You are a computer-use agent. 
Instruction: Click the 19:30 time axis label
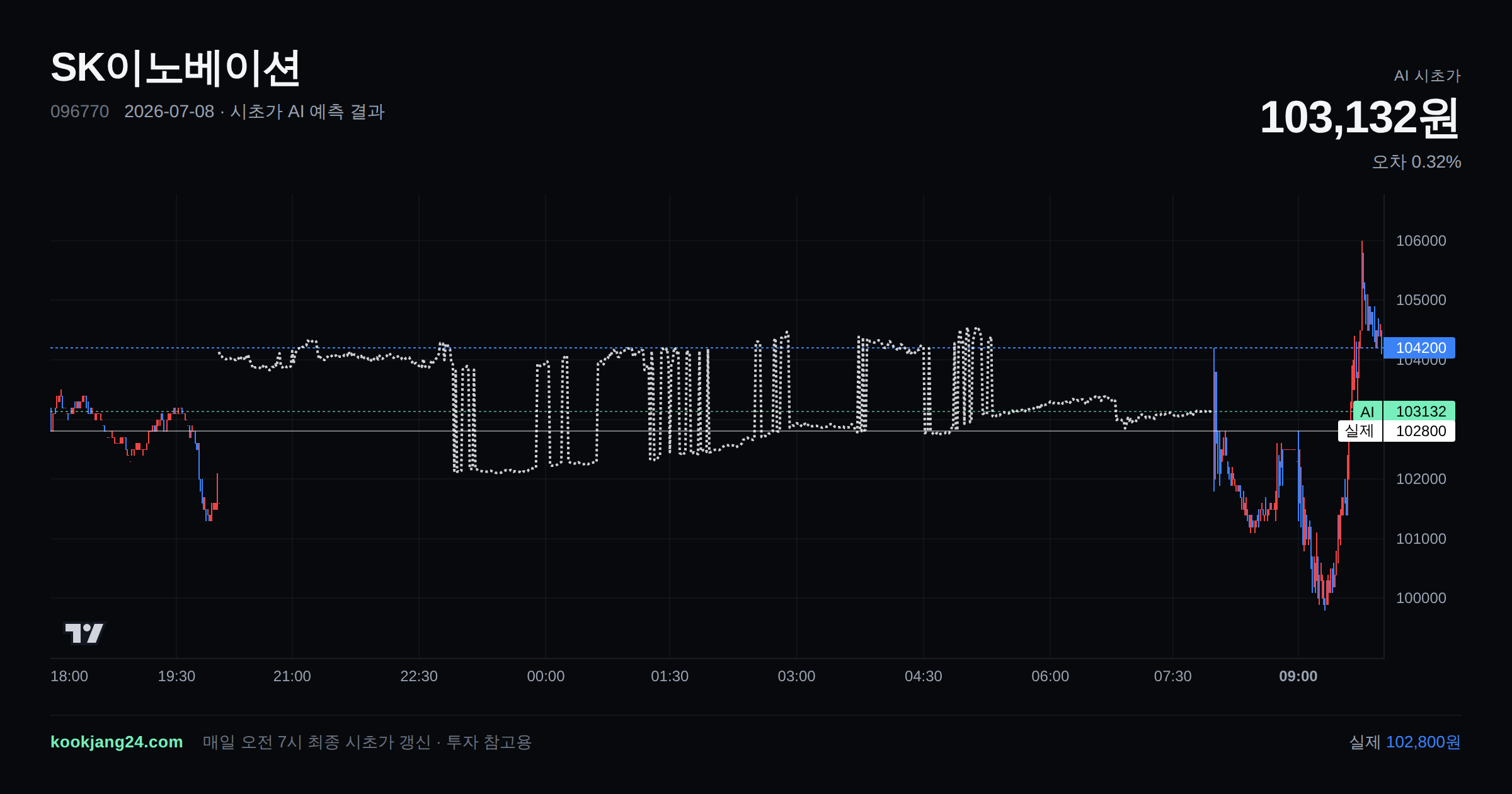[x=176, y=676]
